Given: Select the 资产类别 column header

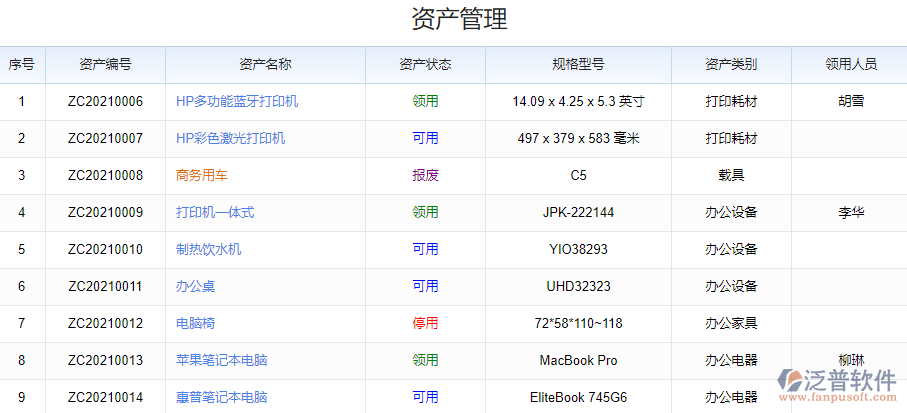Looking at the screenshot, I should [731, 64].
